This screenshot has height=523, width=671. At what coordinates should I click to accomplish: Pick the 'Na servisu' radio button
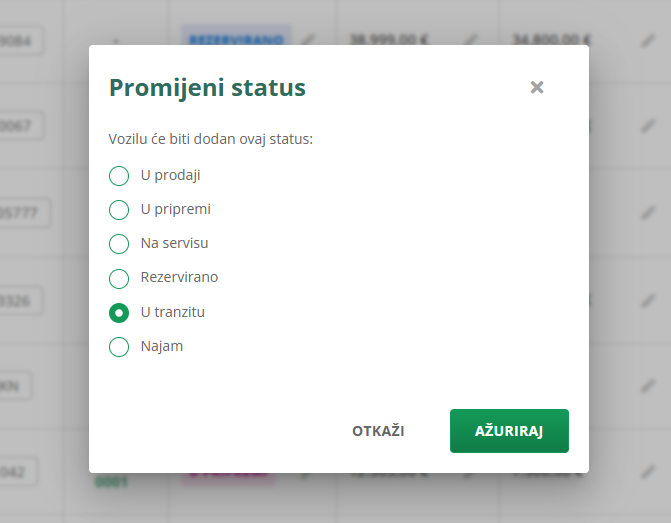pyautogui.click(x=119, y=244)
